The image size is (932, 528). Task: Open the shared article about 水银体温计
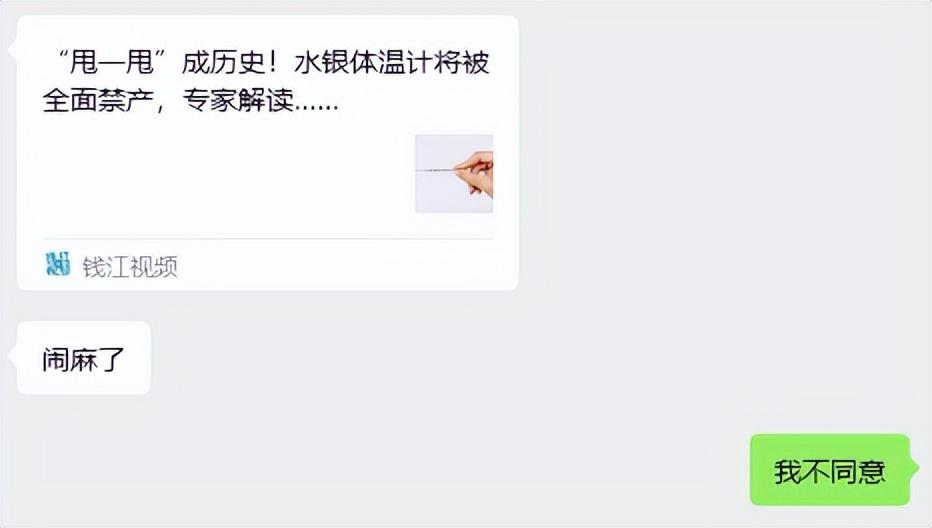pyautogui.click(x=267, y=153)
